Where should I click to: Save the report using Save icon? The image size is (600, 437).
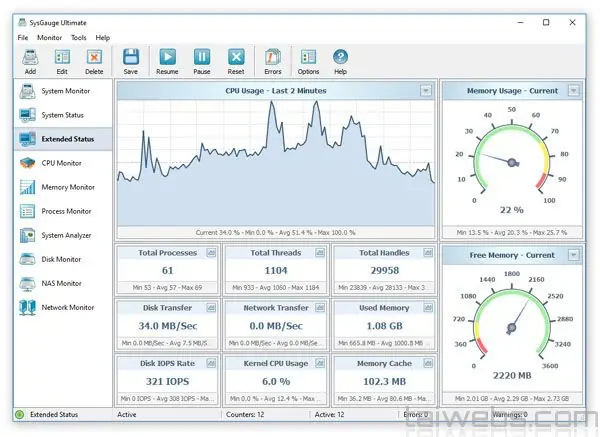point(130,61)
